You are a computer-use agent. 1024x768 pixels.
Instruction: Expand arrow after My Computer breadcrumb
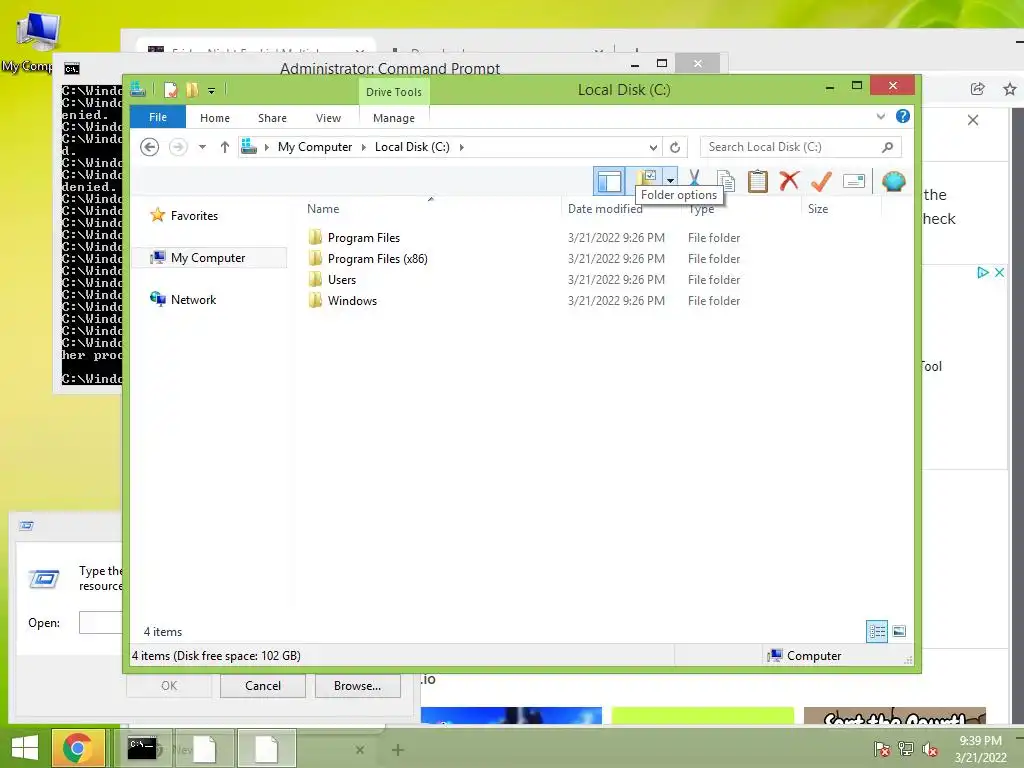click(x=364, y=148)
